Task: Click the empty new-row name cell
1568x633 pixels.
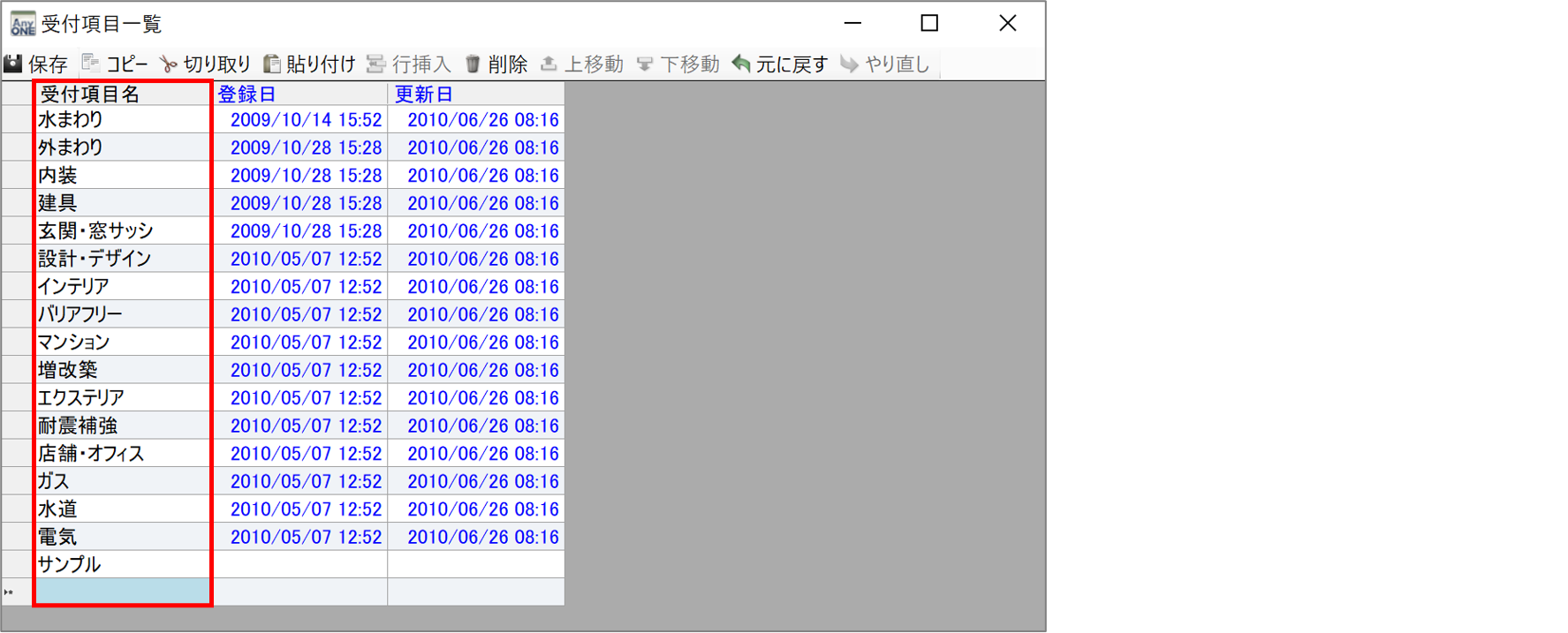Action: pos(122,592)
